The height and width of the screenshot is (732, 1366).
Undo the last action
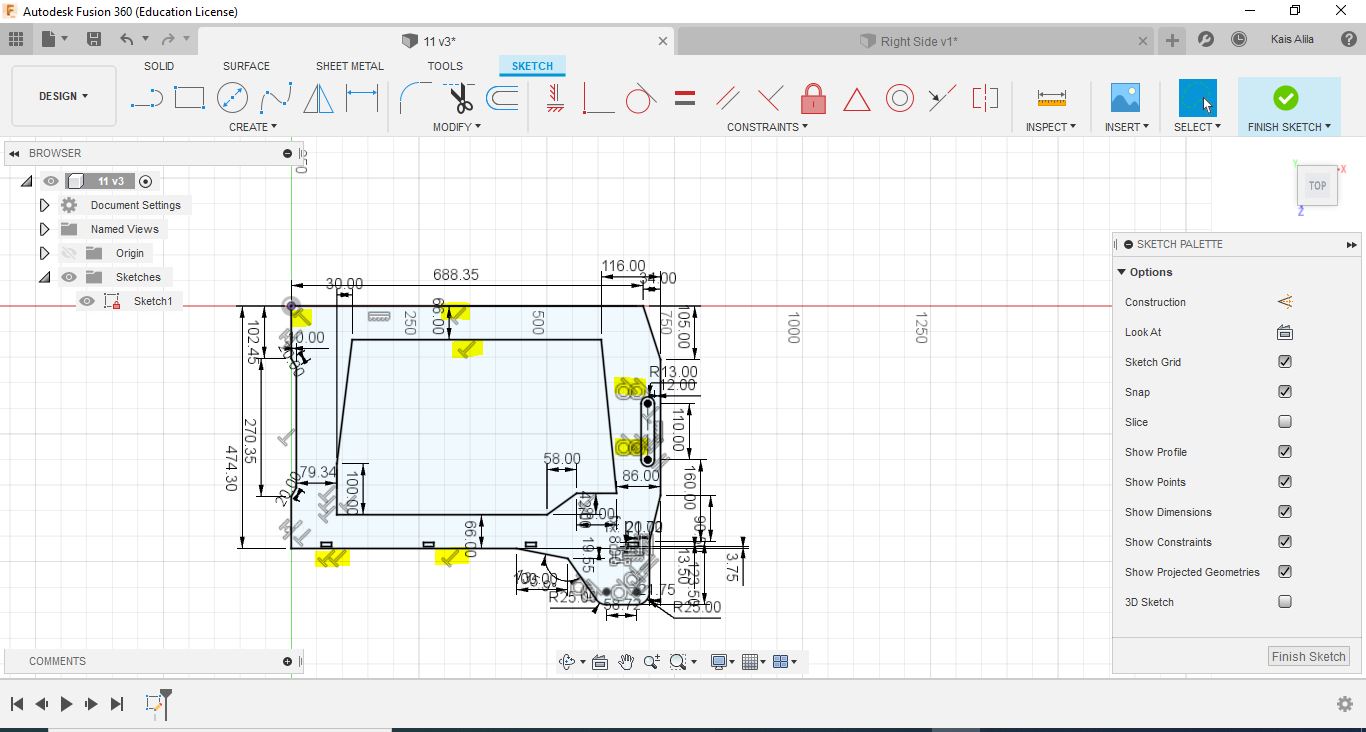[126, 39]
